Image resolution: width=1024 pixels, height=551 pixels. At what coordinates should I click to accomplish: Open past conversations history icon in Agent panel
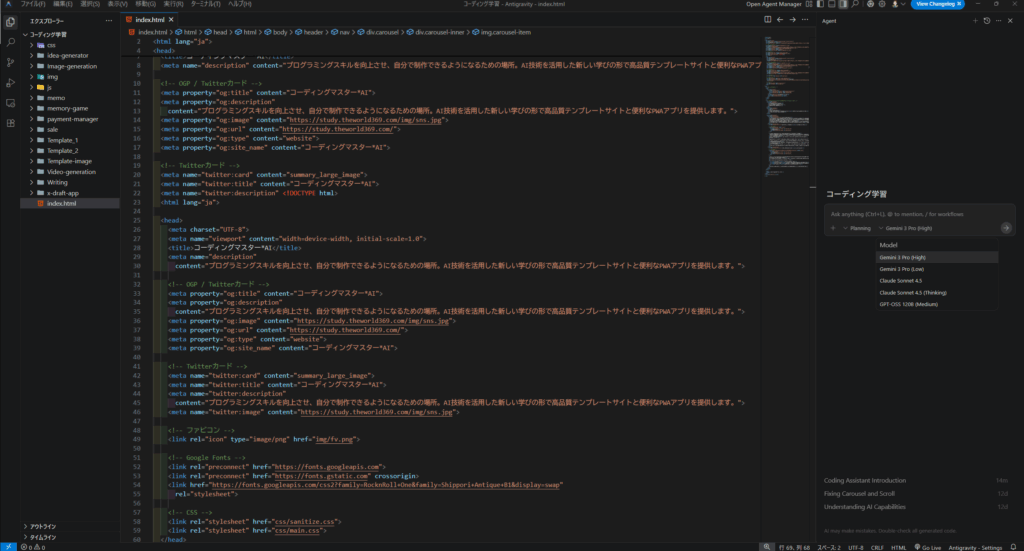tap(986, 20)
